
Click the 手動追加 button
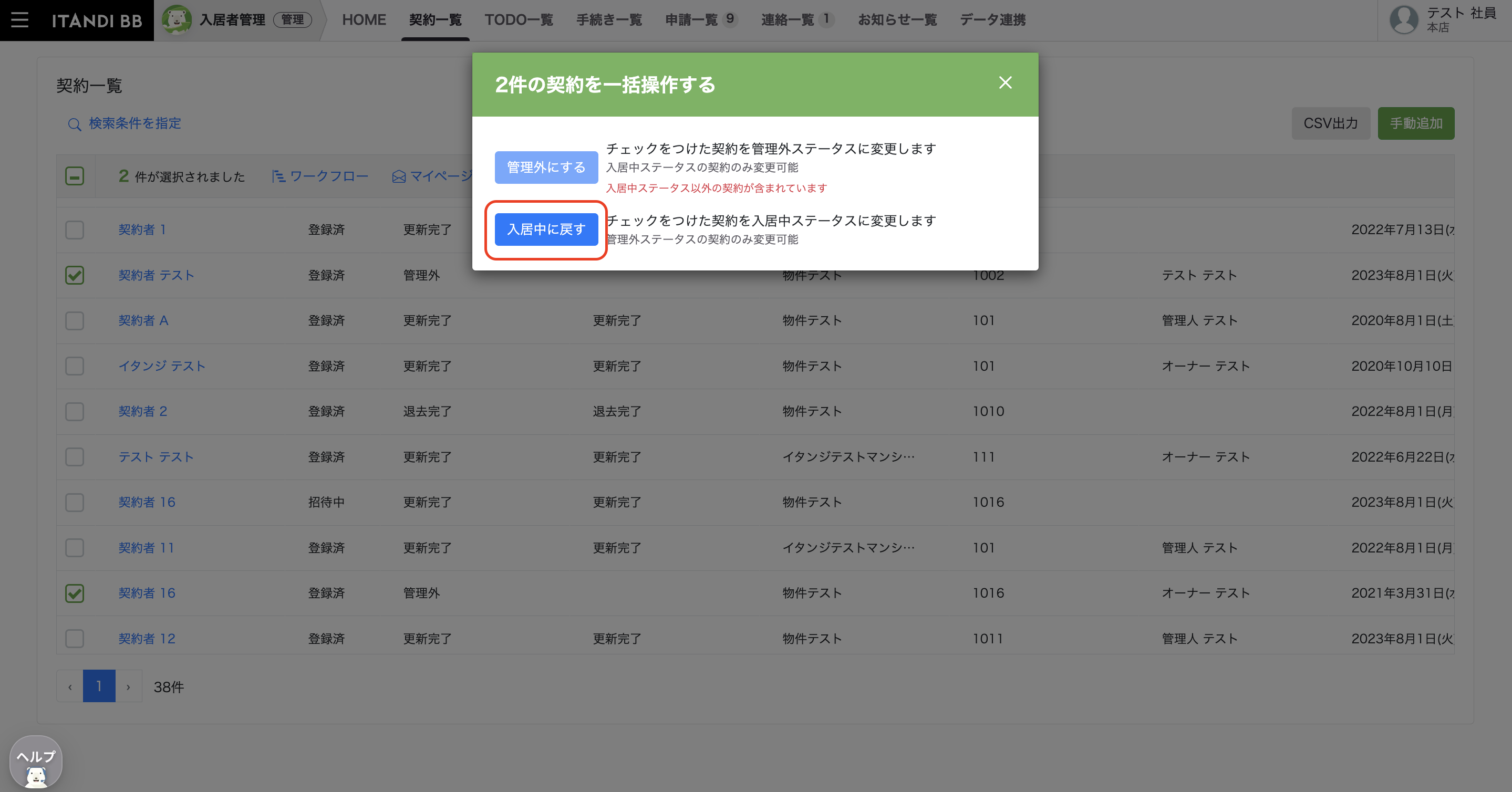coord(1416,123)
